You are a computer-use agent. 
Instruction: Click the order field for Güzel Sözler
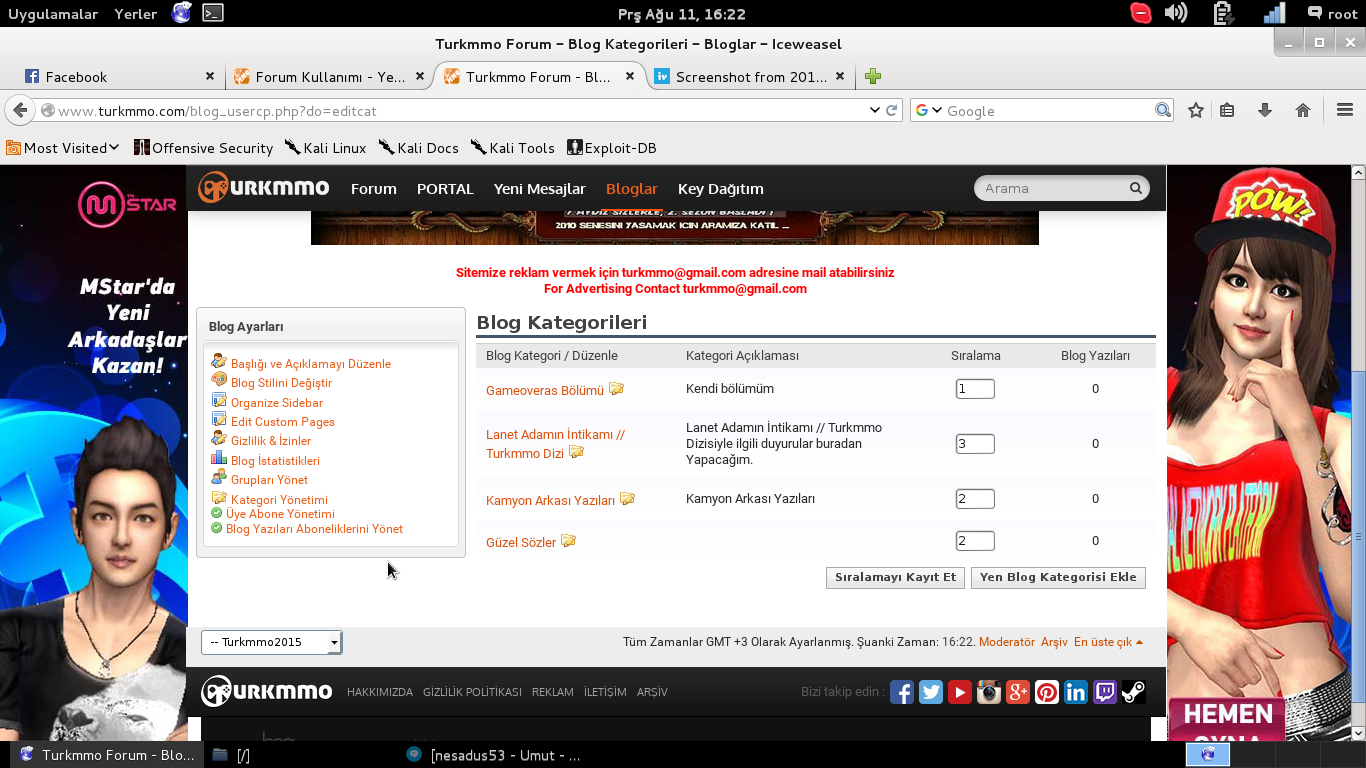(975, 541)
